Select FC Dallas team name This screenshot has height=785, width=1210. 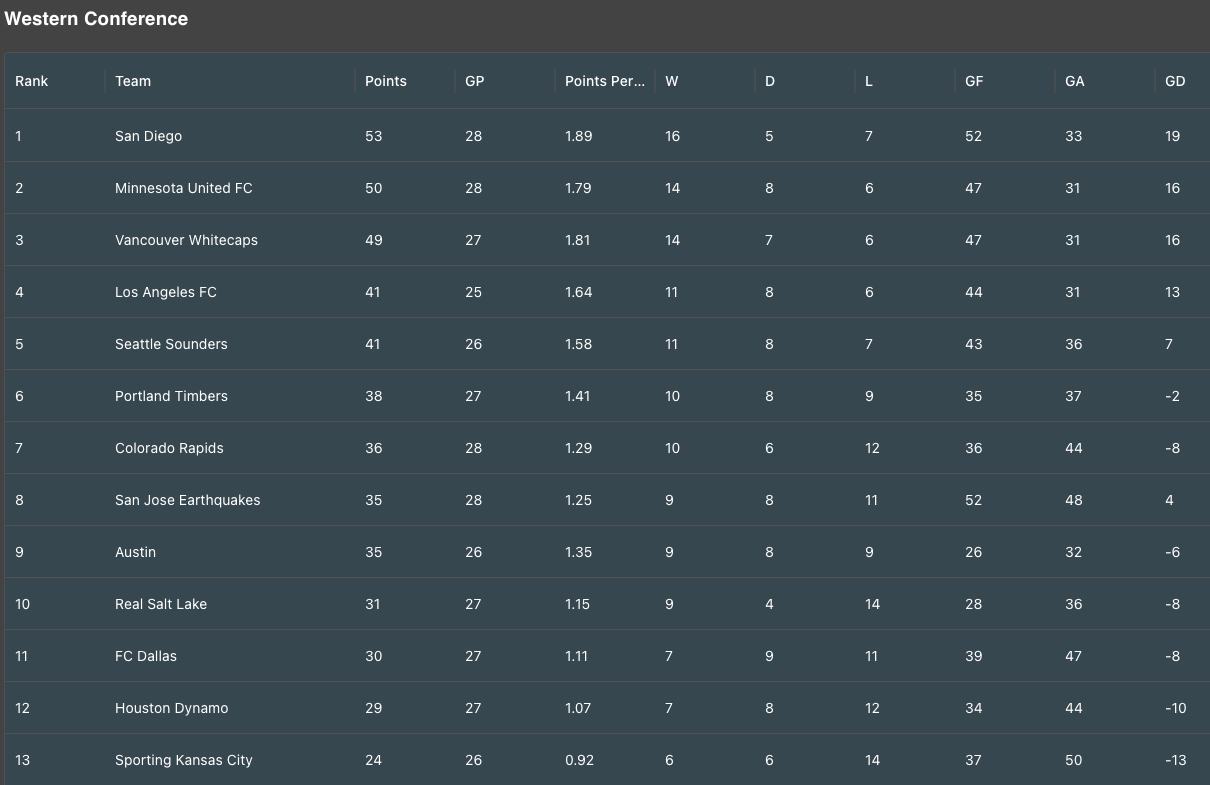pos(146,656)
